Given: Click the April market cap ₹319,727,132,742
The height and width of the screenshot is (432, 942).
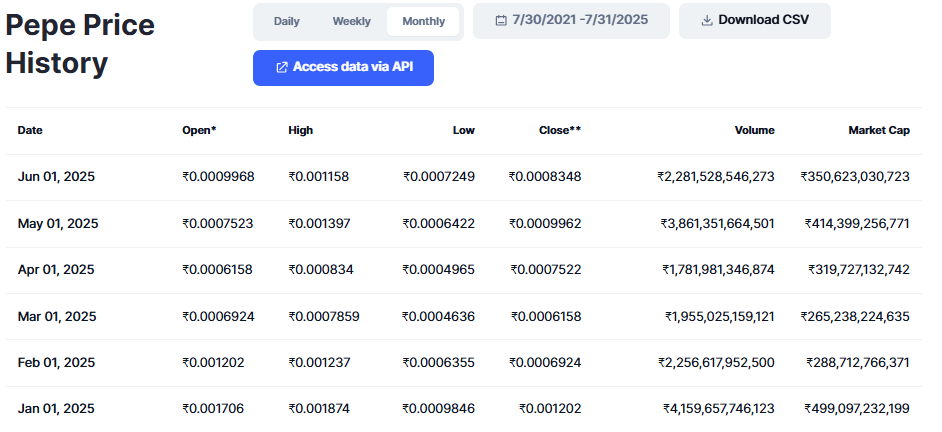Looking at the screenshot, I should (859, 269).
